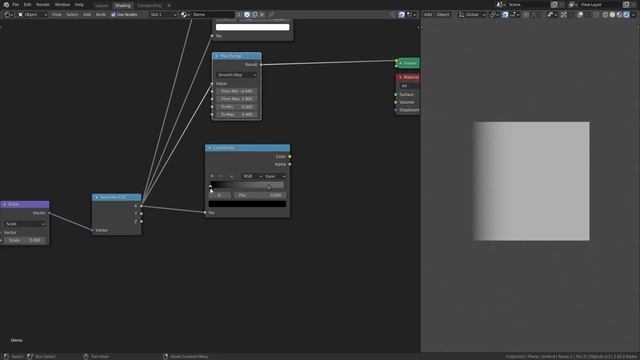Select the Shading workspace tab
This screenshot has height=360, width=640.
123,6
